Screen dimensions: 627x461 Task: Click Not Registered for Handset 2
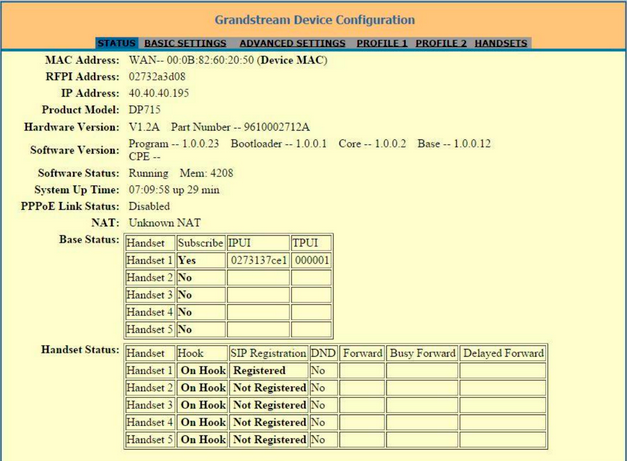pyautogui.click(x=270, y=387)
